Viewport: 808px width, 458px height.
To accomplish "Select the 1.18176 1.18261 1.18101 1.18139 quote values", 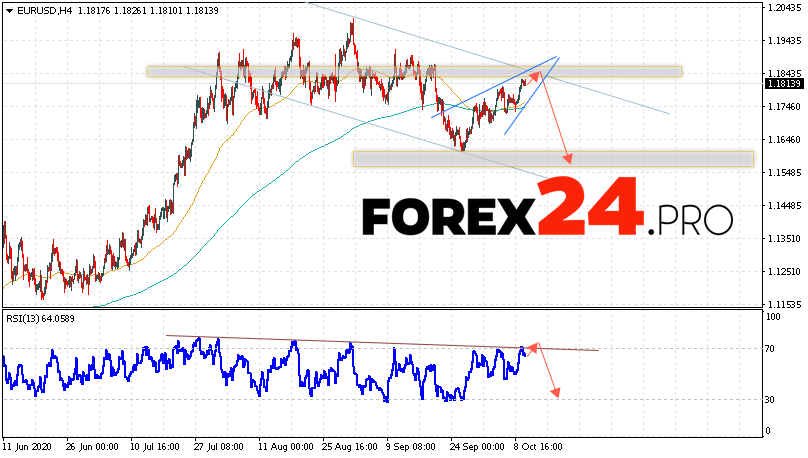I will click(148, 10).
